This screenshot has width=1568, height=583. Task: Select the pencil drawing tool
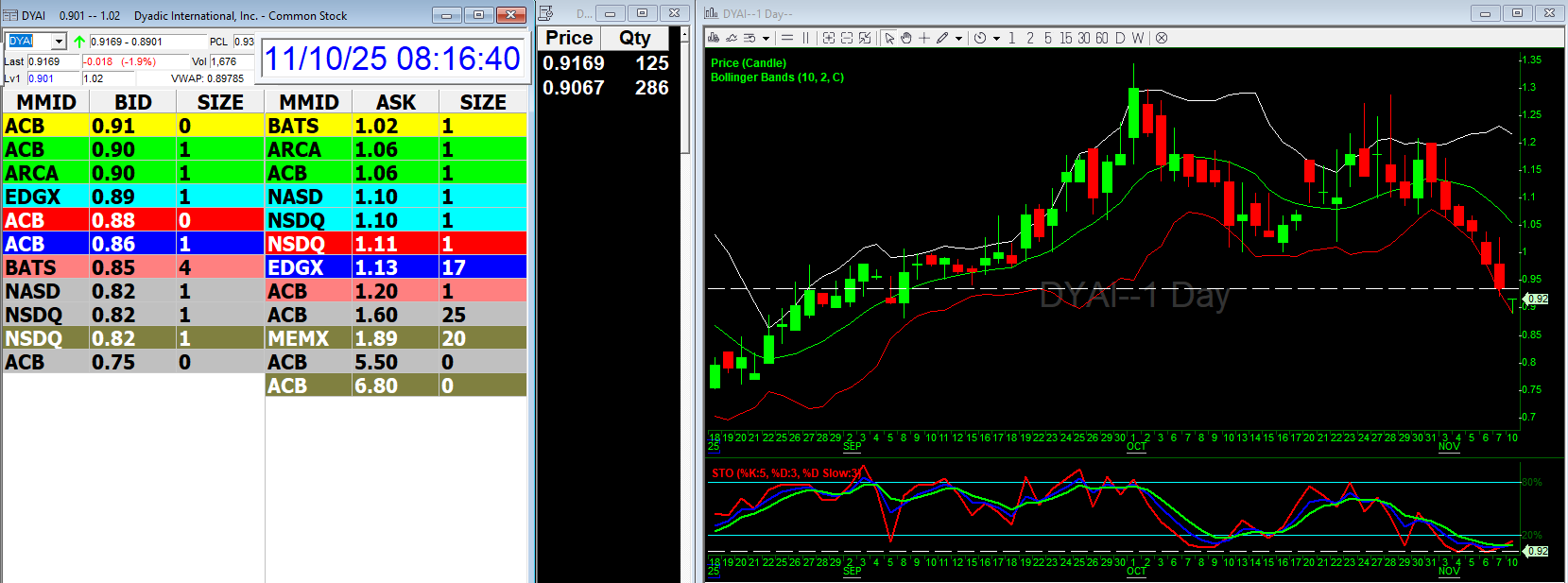[942, 38]
